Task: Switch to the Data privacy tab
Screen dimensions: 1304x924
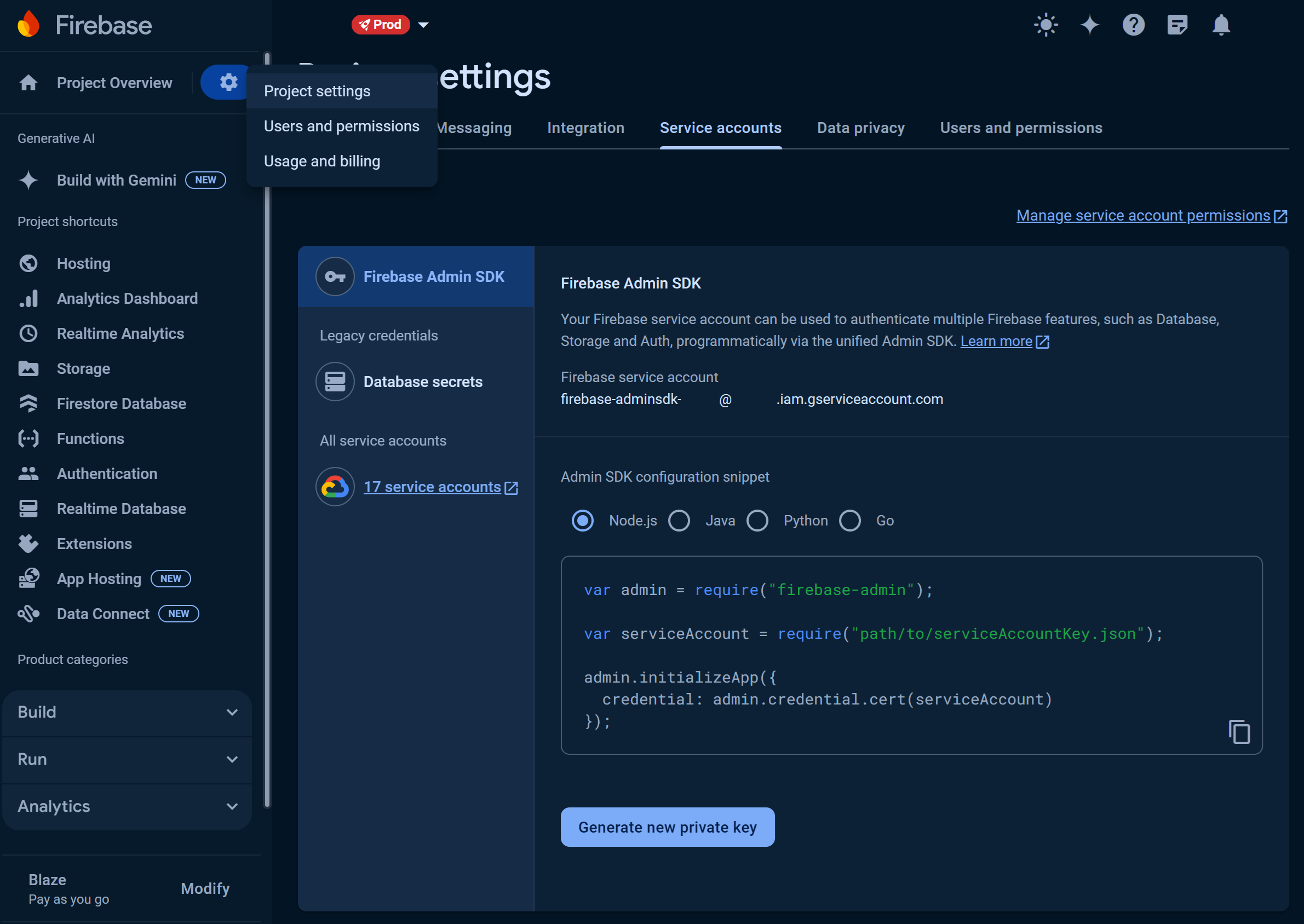Action: (860, 128)
